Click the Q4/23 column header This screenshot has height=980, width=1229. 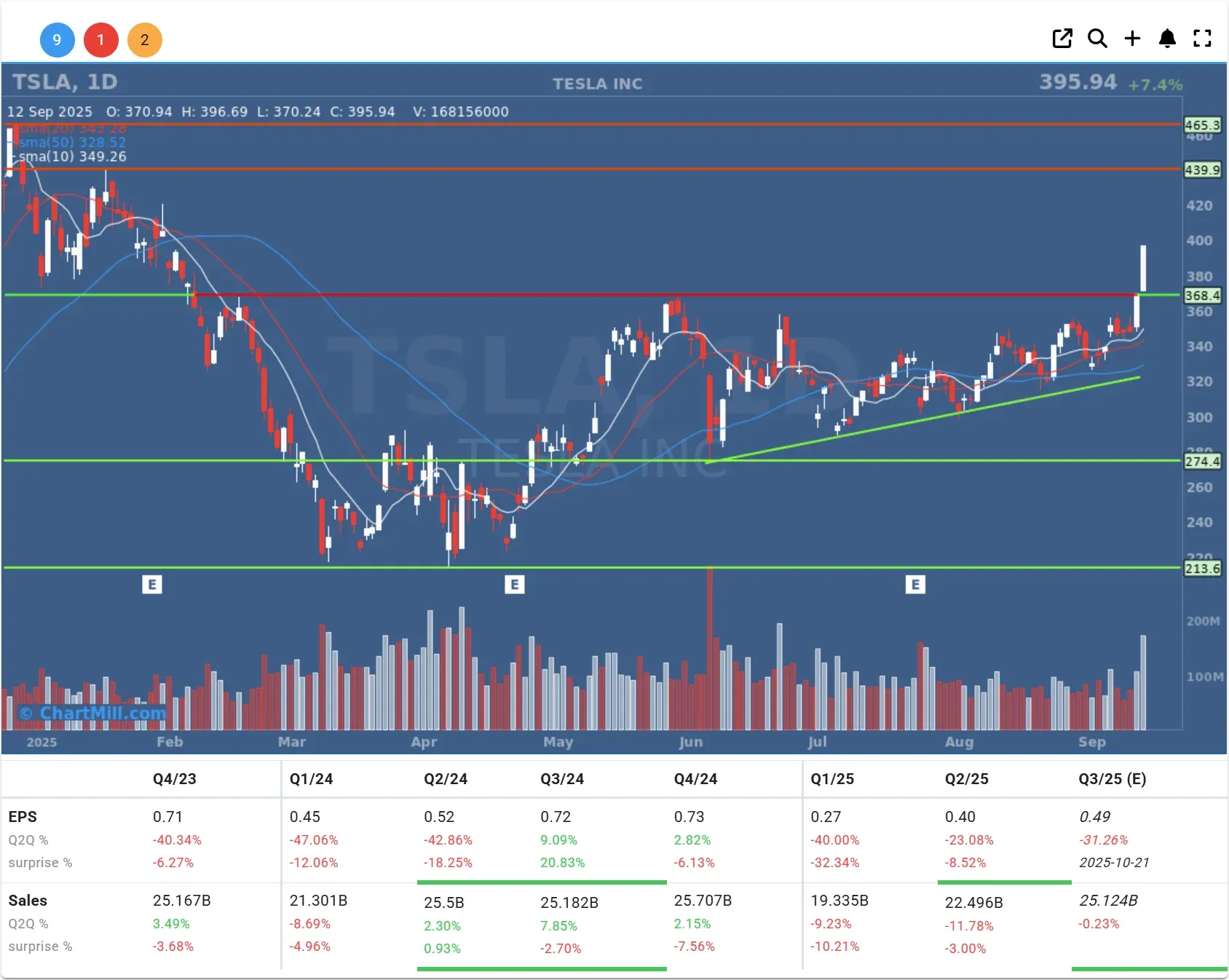click(175, 778)
